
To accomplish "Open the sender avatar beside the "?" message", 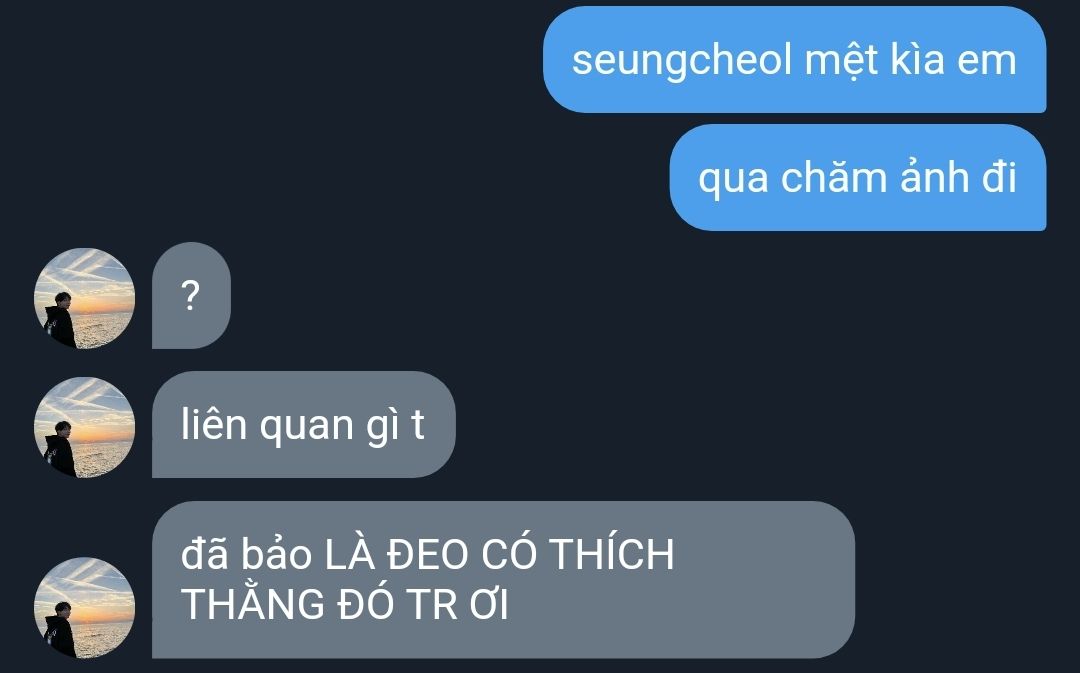I will (x=85, y=298).
